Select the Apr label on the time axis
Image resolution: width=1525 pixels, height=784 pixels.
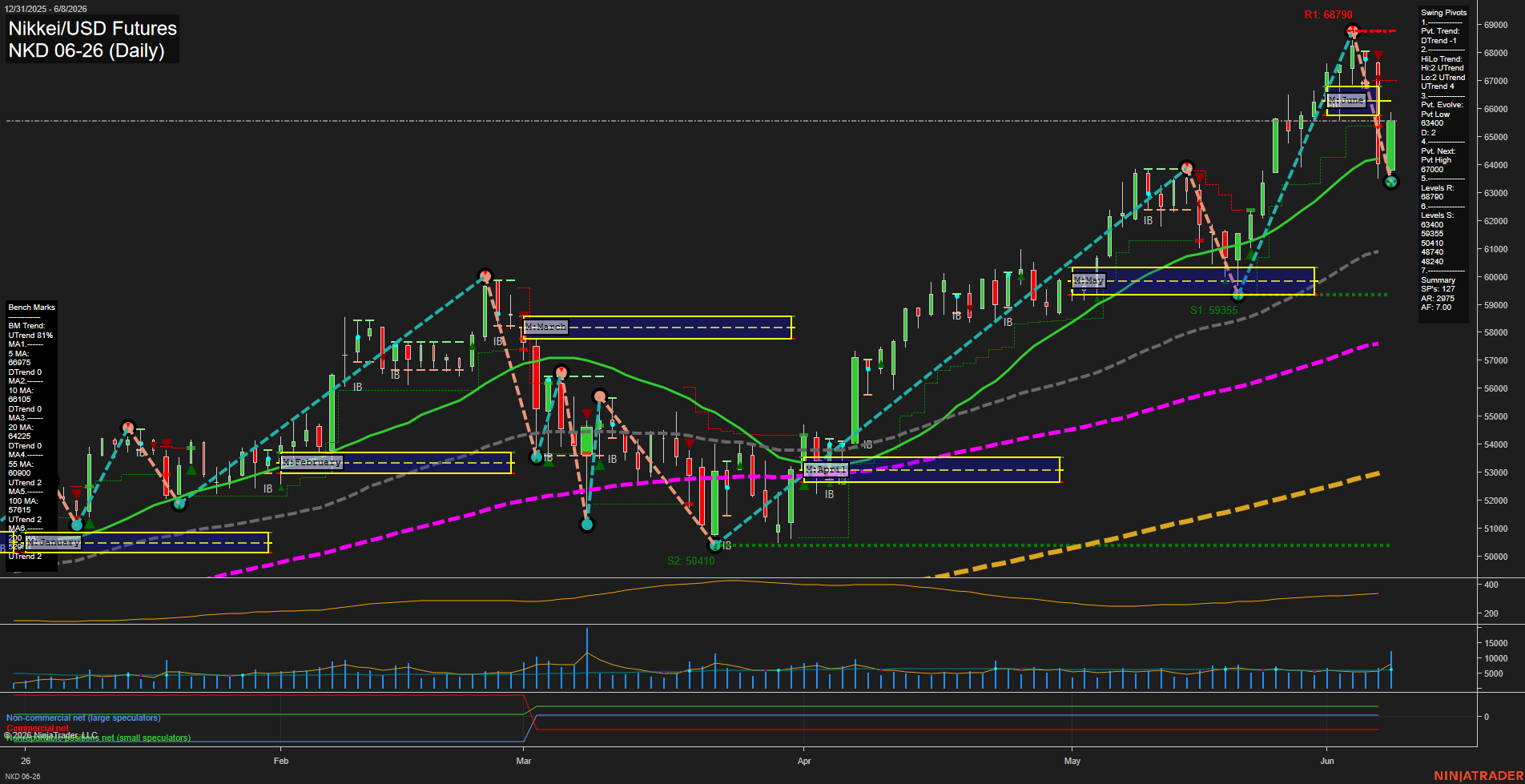click(804, 761)
